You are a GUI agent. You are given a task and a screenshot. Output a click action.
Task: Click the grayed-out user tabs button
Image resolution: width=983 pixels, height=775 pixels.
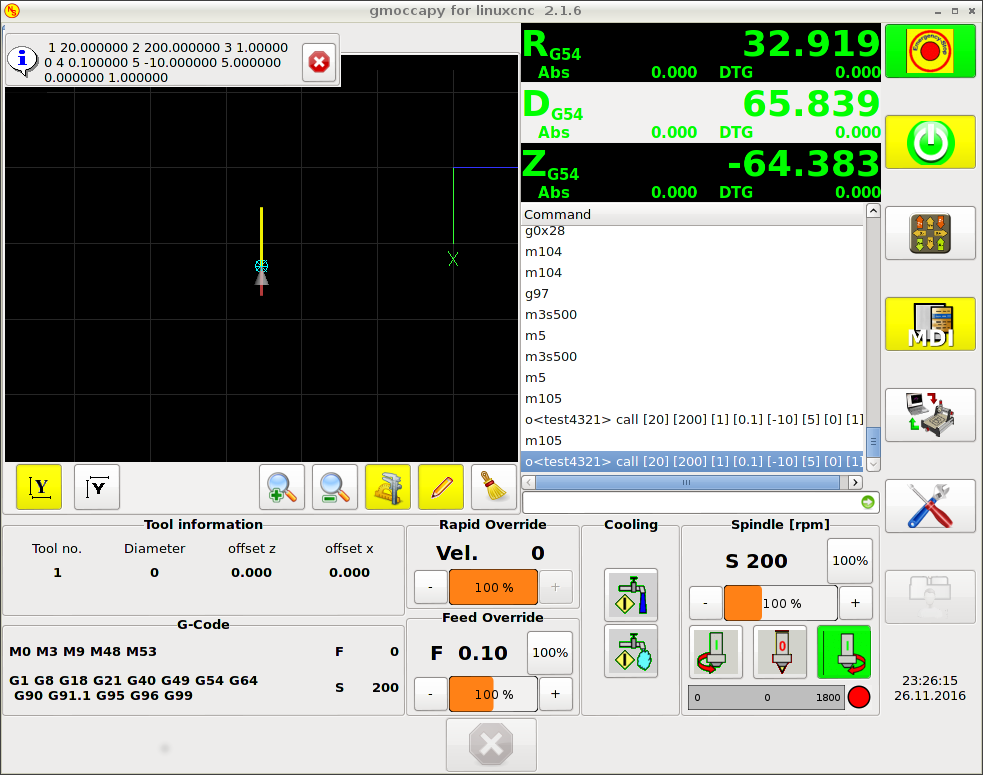click(x=930, y=597)
